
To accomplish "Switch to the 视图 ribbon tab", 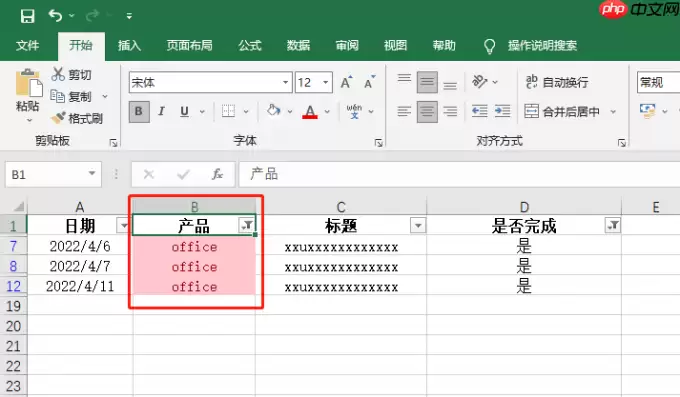I will [396, 45].
